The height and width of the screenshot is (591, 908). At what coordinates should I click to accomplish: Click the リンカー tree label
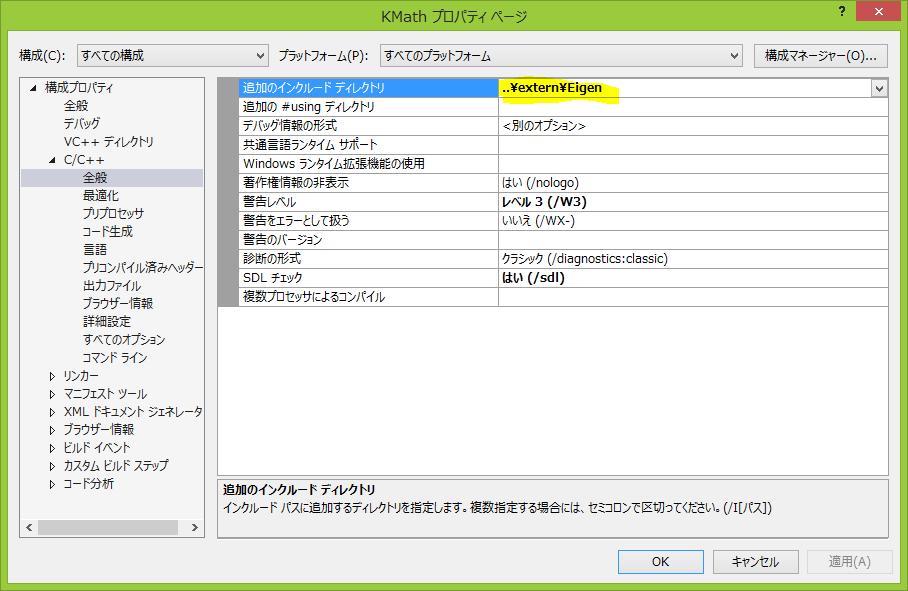[x=81, y=376]
